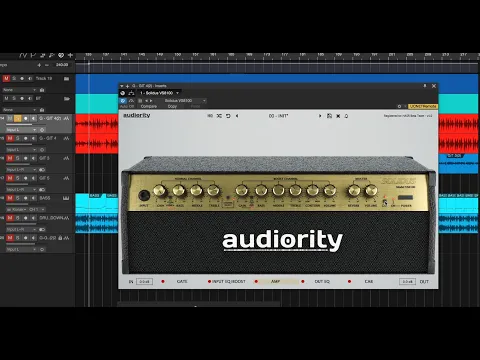Click the minus icon beside the tempo value
Image resolution: width=480 pixels, height=360 pixels.
pos(47,65)
